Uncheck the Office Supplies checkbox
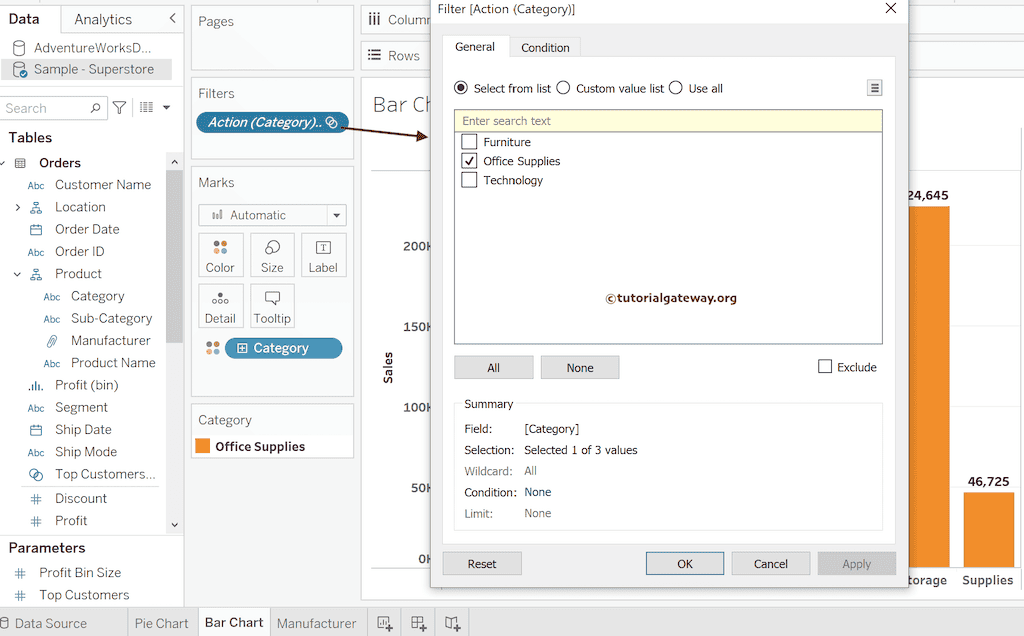The image size is (1024, 636). (469, 161)
